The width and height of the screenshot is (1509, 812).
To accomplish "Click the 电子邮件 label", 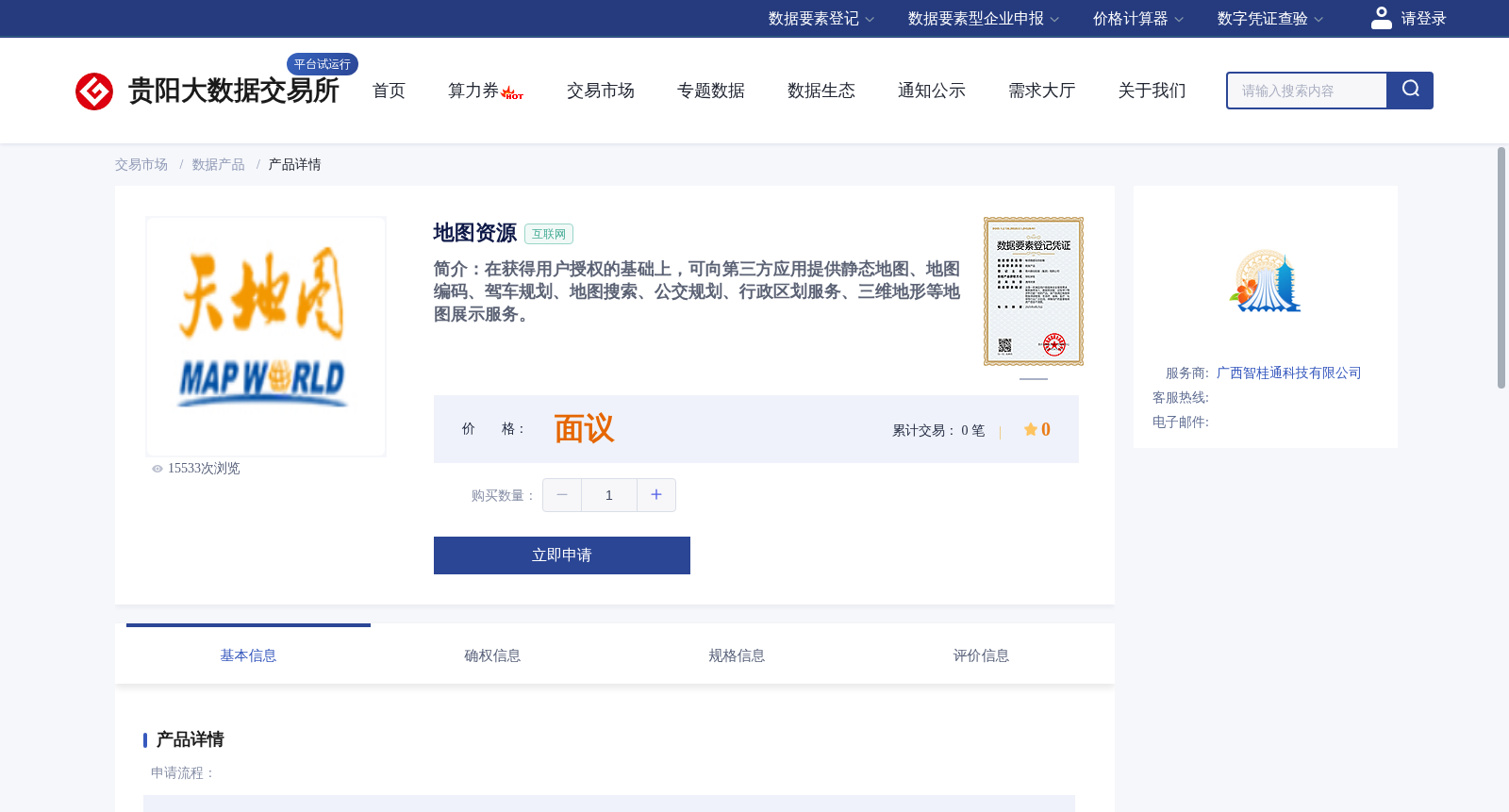I will (1181, 423).
